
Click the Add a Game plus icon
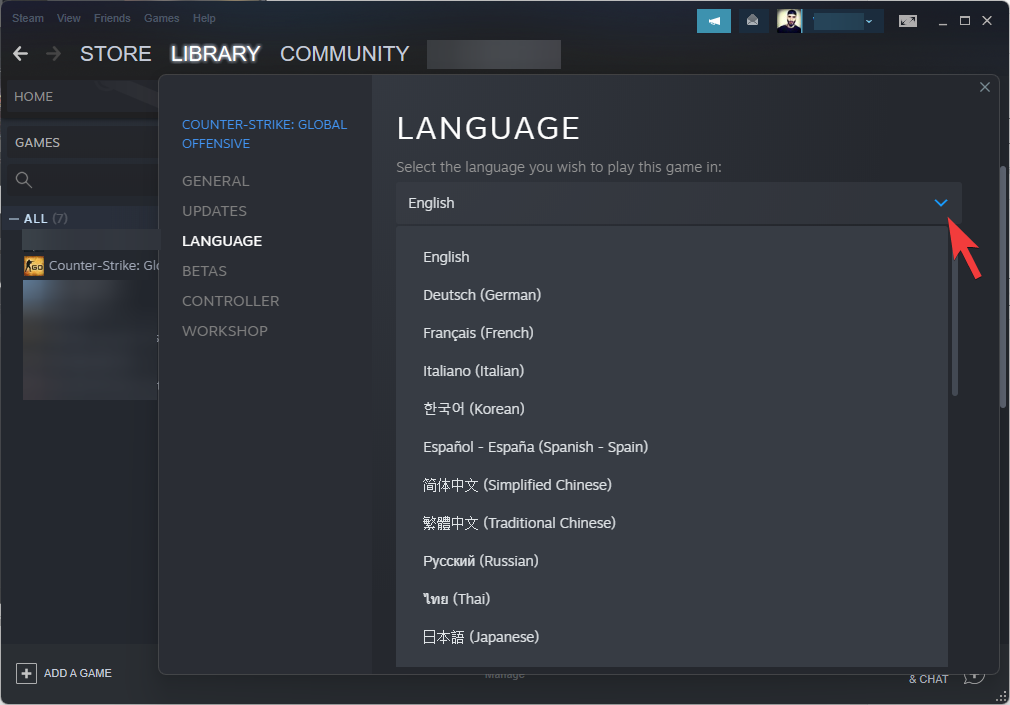26,673
